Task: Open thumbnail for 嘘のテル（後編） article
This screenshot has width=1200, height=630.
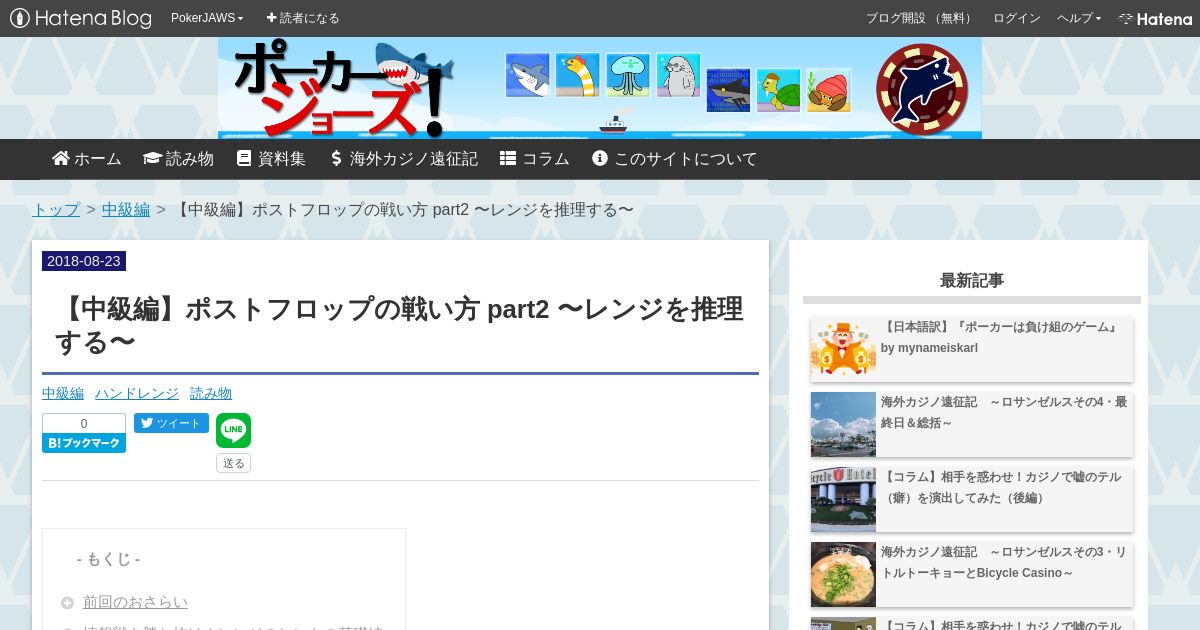Action: 843,500
